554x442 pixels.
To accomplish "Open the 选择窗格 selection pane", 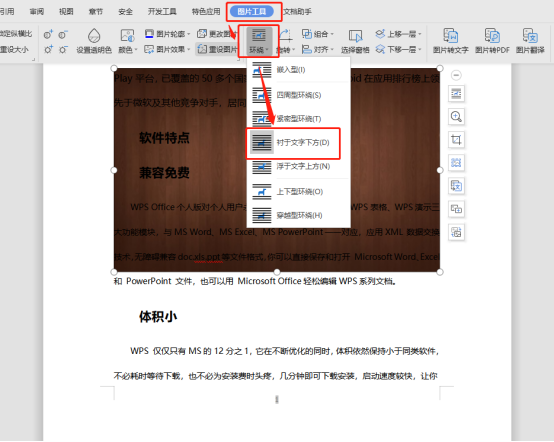I will click(x=355, y=41).
